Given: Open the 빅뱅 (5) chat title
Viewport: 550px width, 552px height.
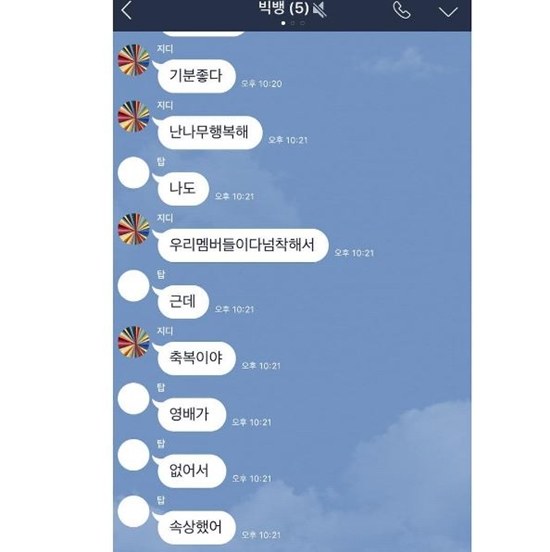Looking at the screenshot, I should point(284,8).
